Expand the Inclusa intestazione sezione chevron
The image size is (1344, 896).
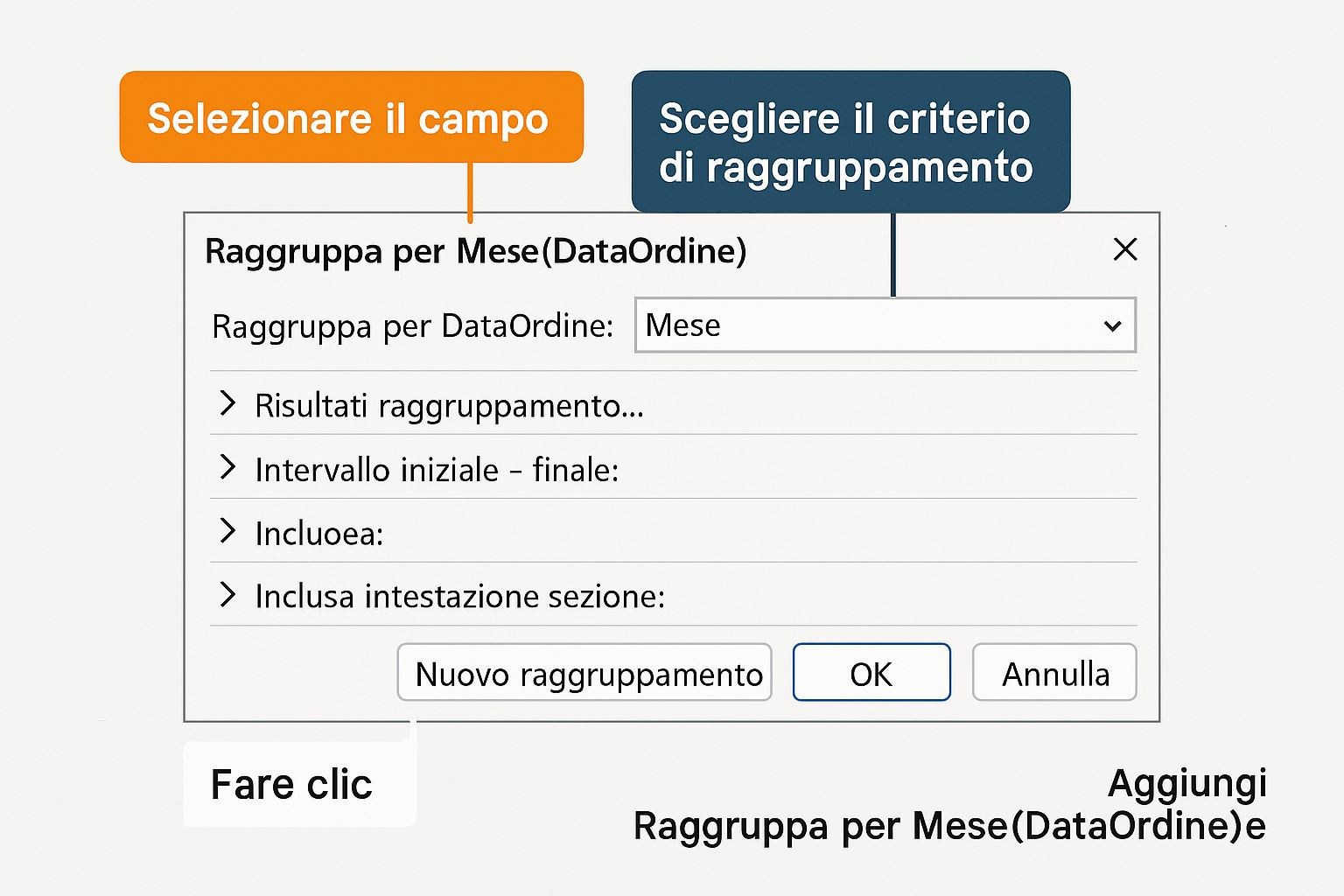tap(227, 595)
